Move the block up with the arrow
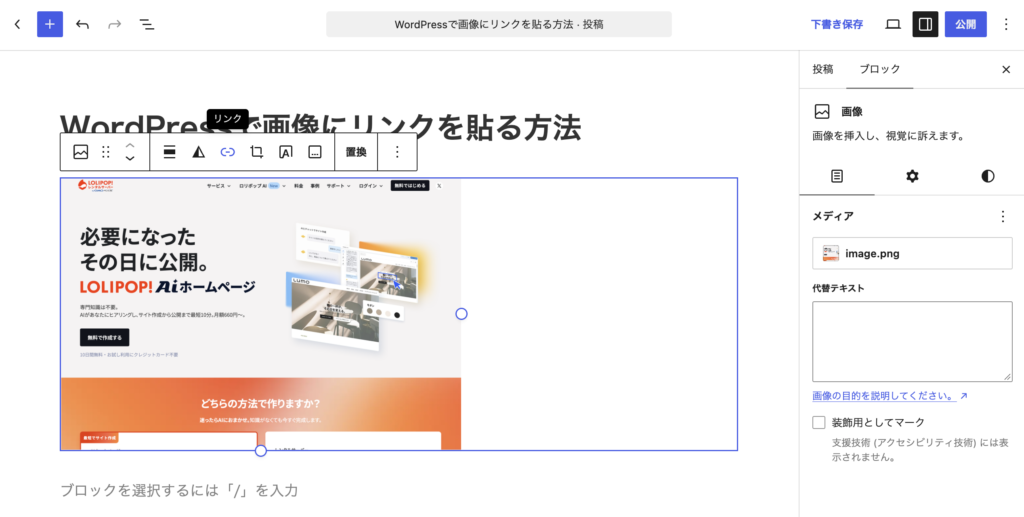1024x517 pixels. (x=130, y=145)
